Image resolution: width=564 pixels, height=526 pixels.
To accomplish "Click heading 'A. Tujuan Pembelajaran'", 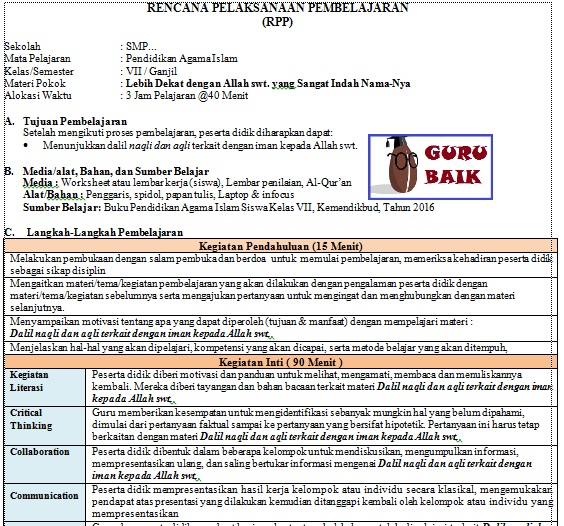I will (x=66, y=121).
